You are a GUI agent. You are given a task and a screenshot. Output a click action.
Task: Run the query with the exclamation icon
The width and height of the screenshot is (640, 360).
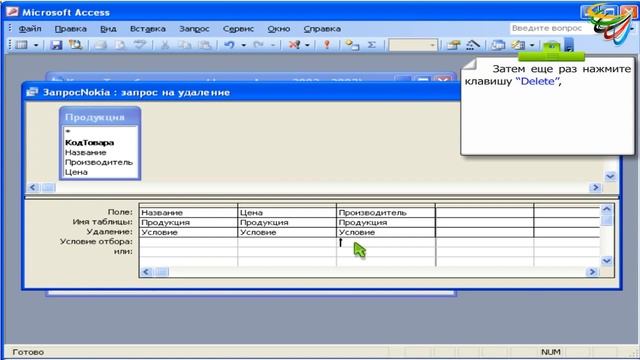tap(327, 45)
